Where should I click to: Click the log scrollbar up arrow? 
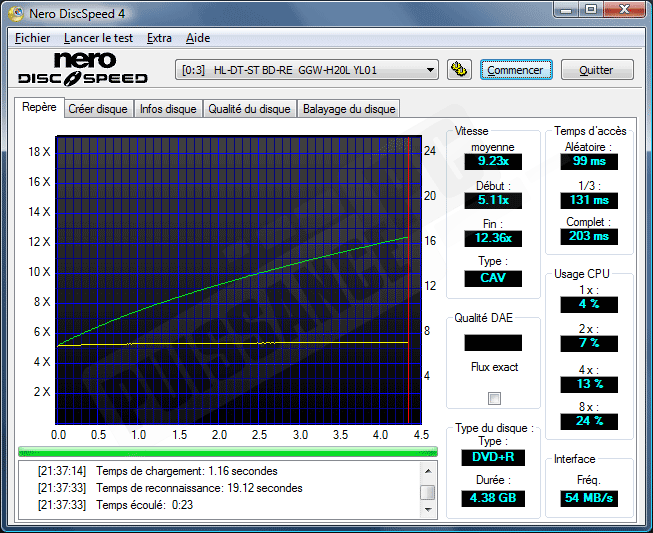click(x=427, y=469)
